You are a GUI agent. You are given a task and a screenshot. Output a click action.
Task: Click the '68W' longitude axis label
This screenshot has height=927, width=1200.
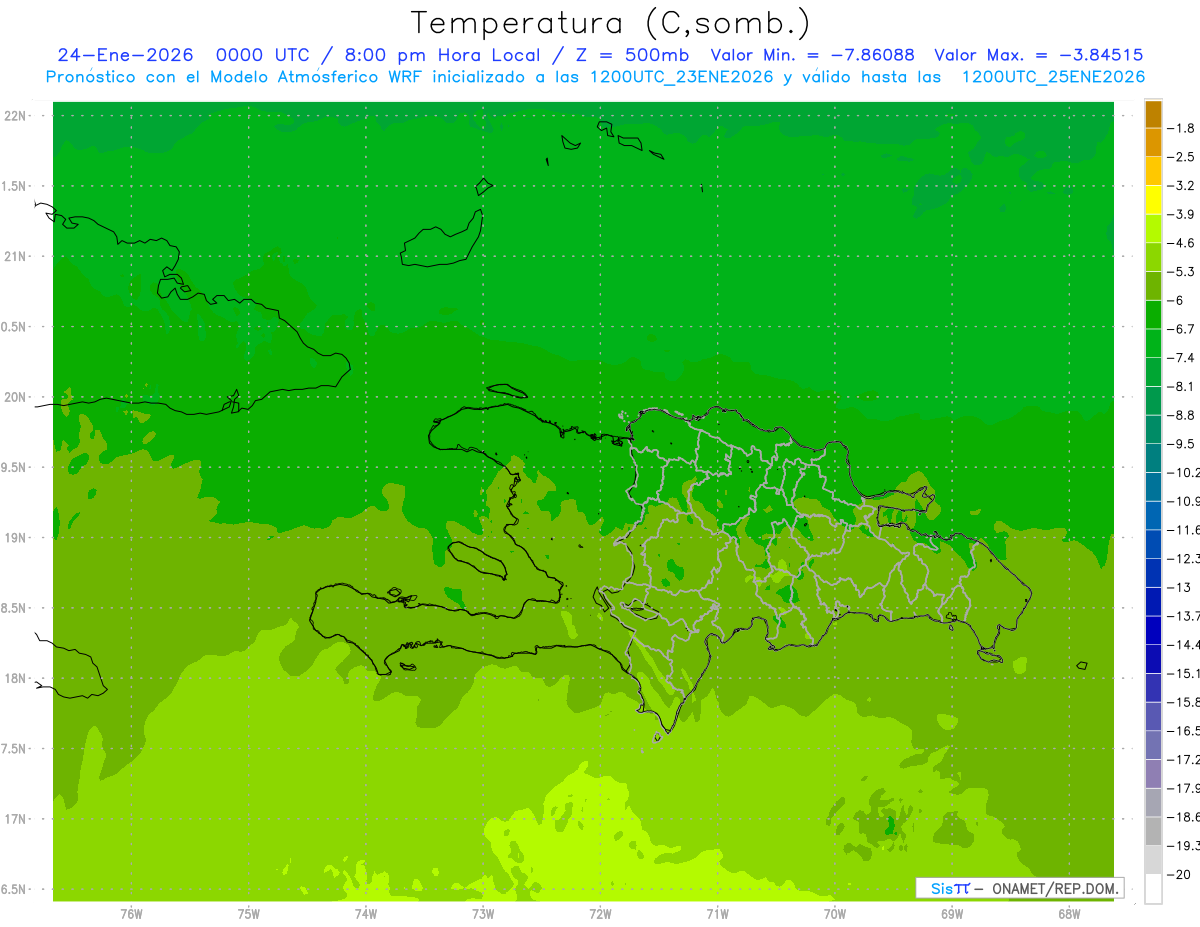click(1068, 914)
